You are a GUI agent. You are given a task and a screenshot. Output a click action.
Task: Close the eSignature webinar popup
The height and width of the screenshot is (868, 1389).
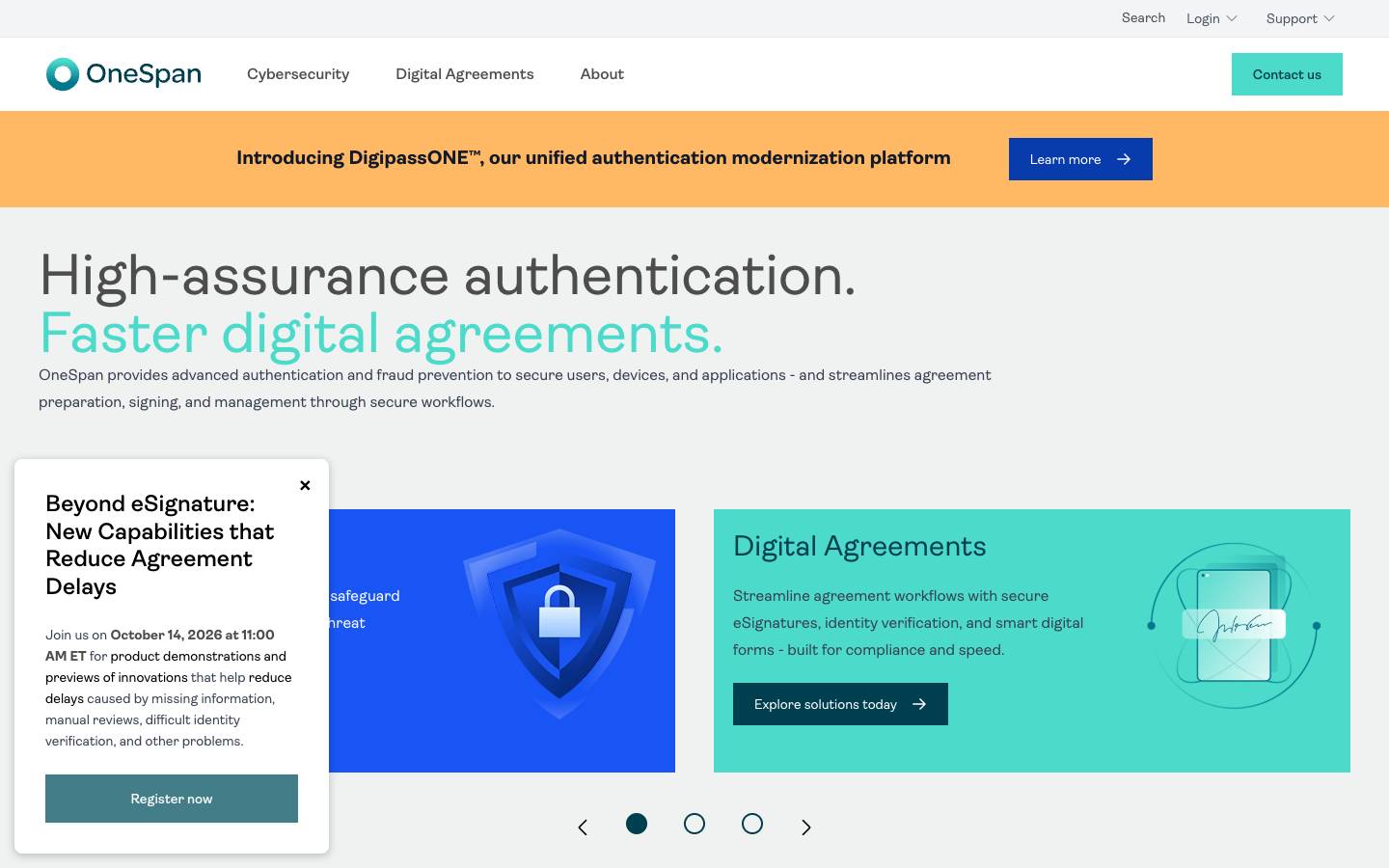[305, 485]
